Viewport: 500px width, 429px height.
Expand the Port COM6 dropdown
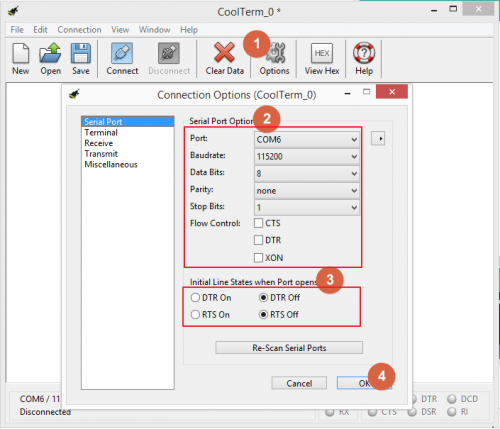(307, 139)
